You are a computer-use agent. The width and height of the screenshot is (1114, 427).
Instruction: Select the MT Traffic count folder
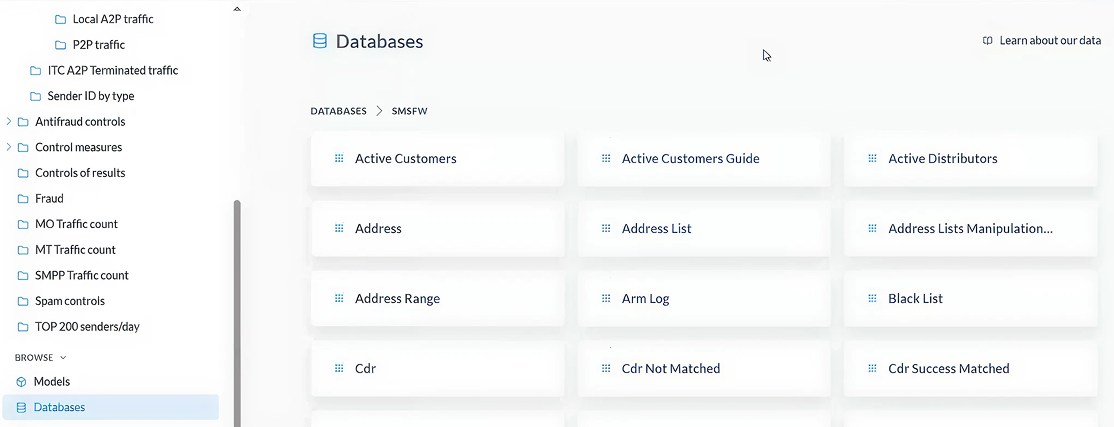click(x=75, y=250)
